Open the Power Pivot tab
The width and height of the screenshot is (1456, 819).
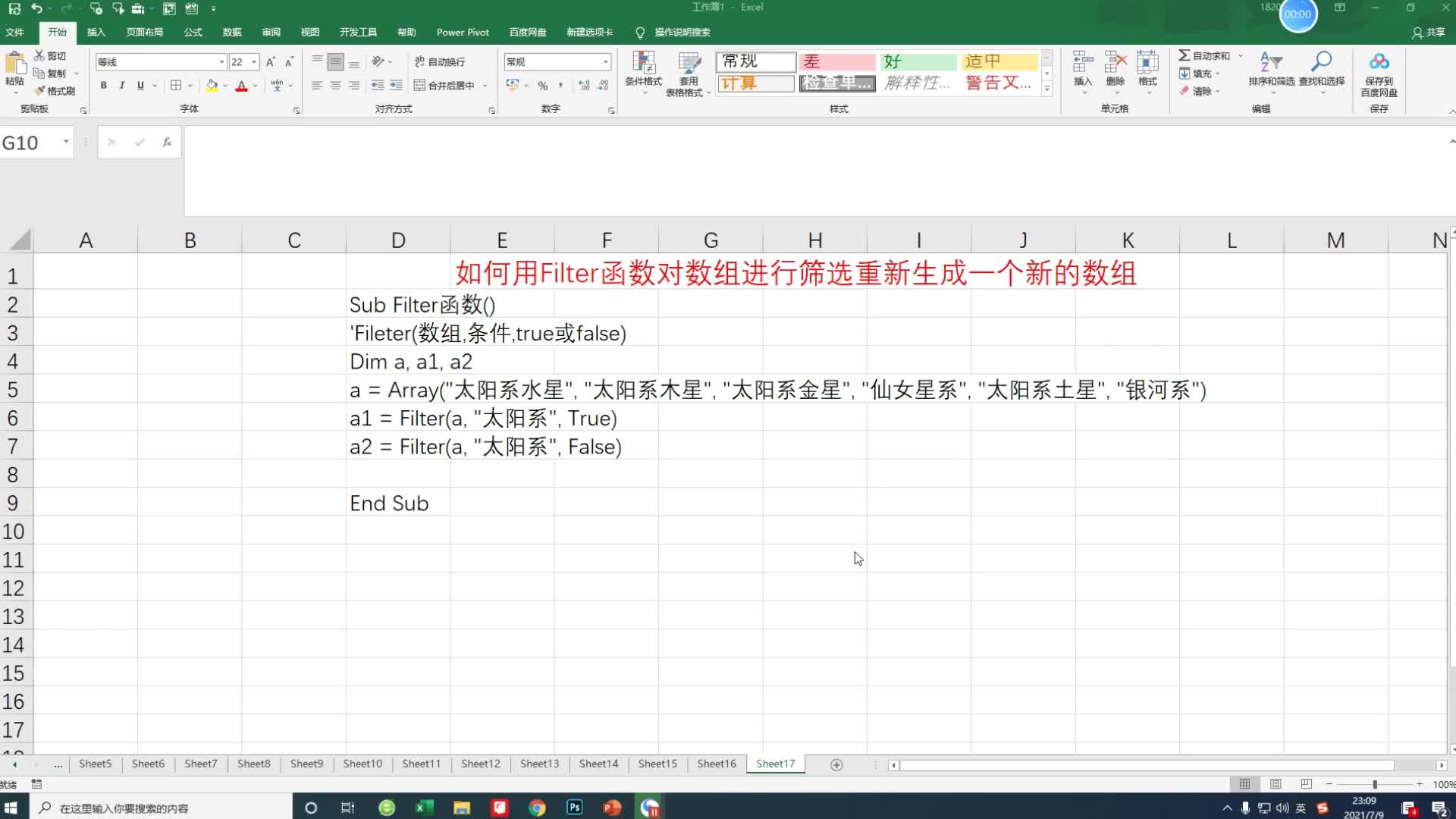point(463,32)
